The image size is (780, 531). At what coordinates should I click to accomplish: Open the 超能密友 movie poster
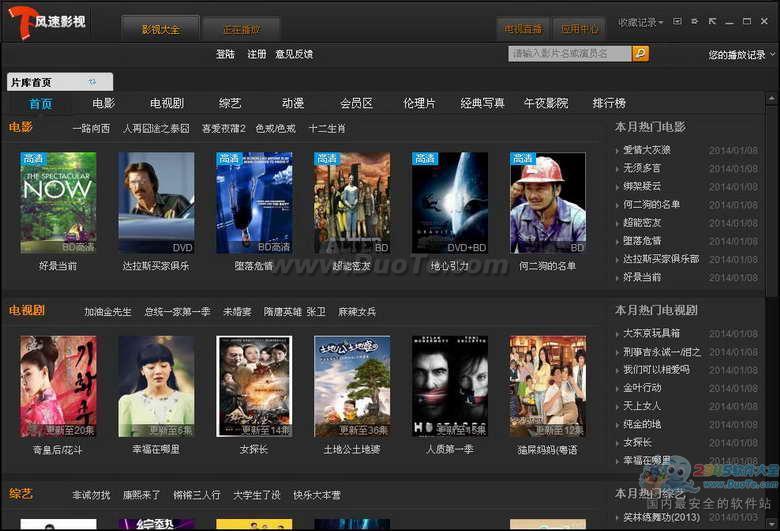click(x=352, y=203)
